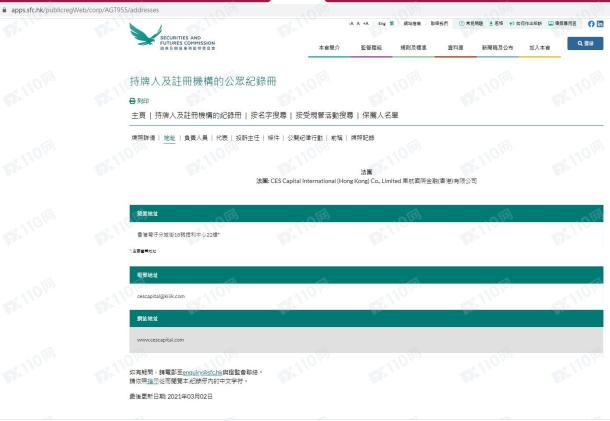This screenshot has width=610, height=421.
Task: Click the lock icon in the address bar
Action: (x=5, y=10)
